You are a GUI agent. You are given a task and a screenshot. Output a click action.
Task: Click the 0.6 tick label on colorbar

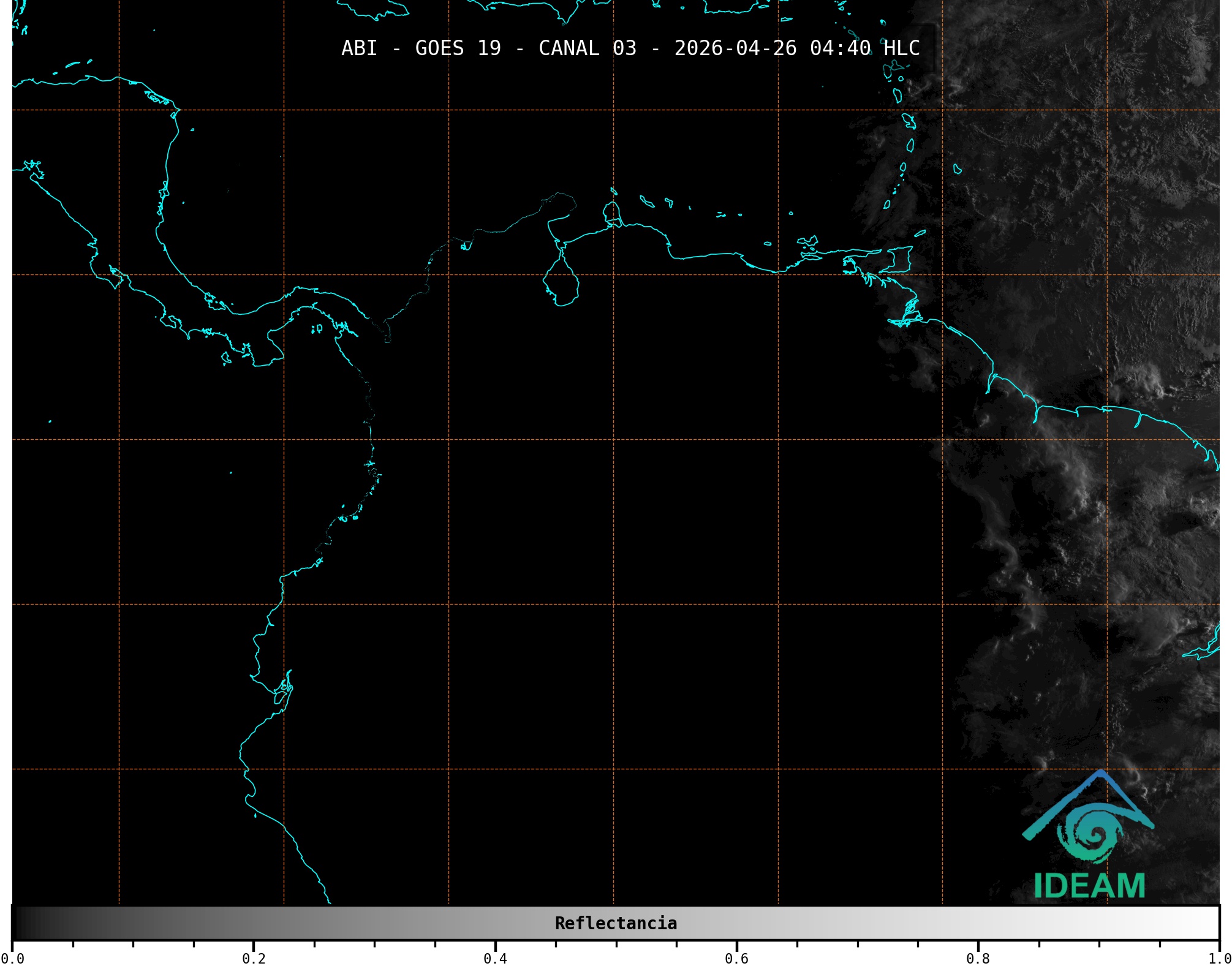tap(736, 958)
